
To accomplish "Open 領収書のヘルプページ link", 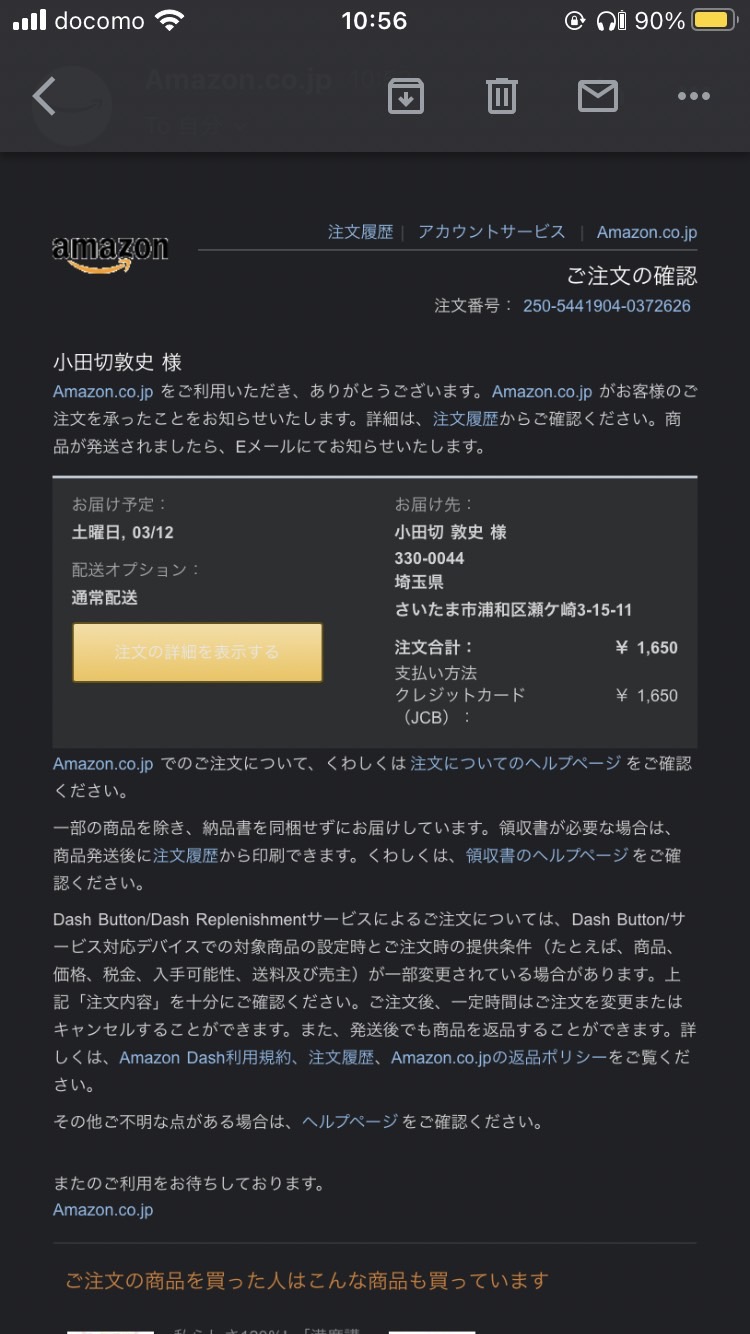I will pyautogui.click(x=547, y=855).
